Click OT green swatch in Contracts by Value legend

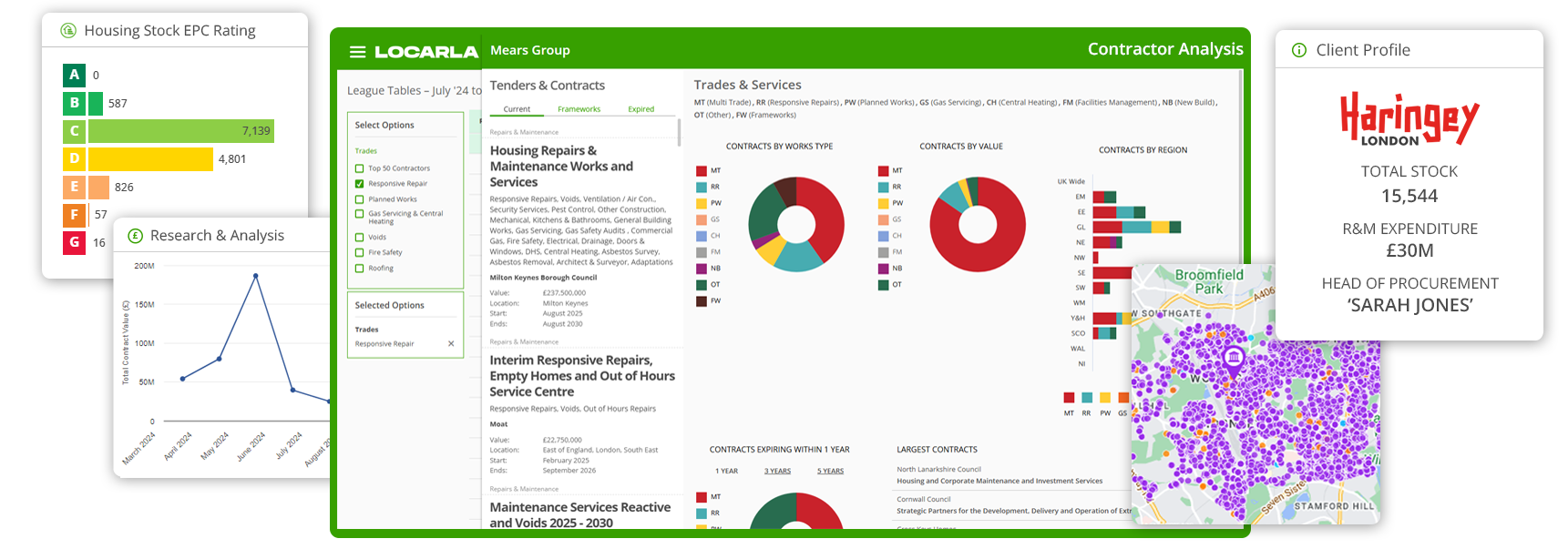[884, 285]
